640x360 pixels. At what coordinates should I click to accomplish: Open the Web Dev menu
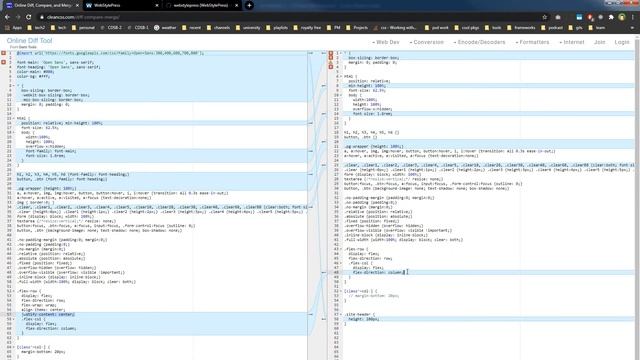[386, 42]
